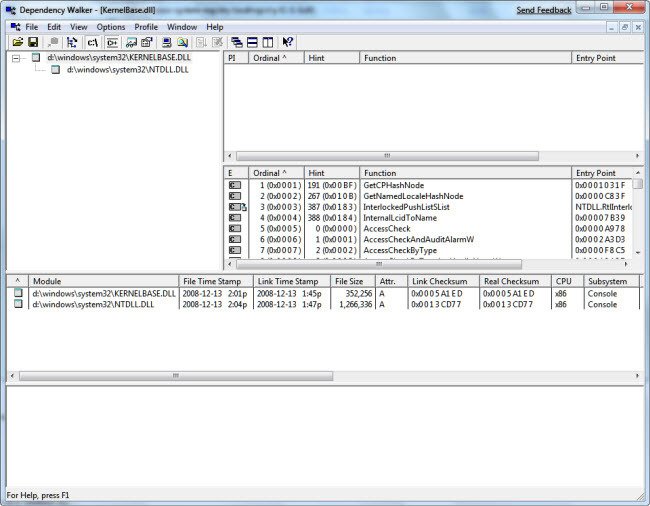The image size is (650, 506).
Task: Click the Cascade windows toolbar icon
Action: coord(236,42)
